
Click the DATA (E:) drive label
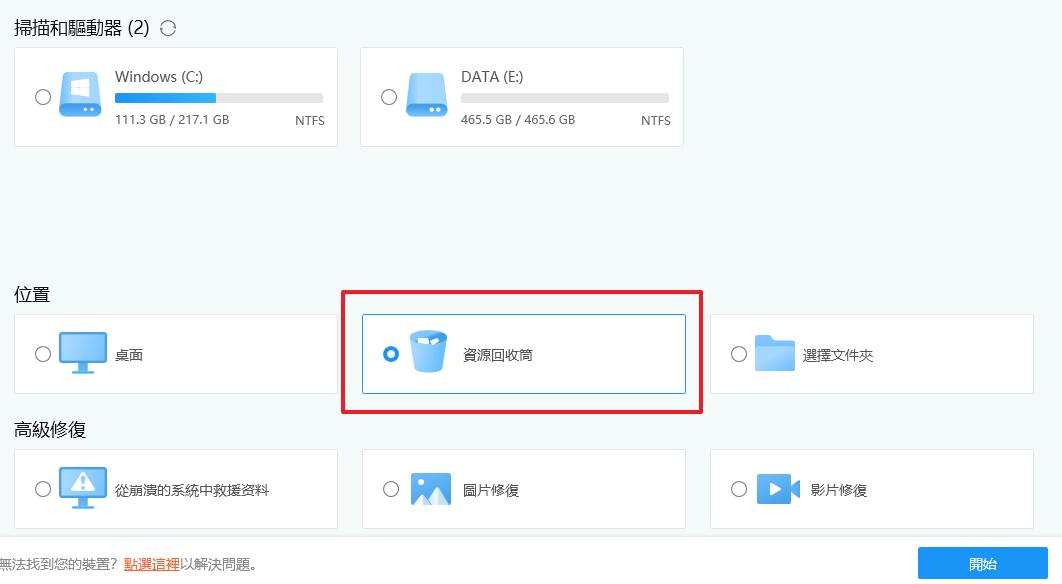[x=492, y=77]
